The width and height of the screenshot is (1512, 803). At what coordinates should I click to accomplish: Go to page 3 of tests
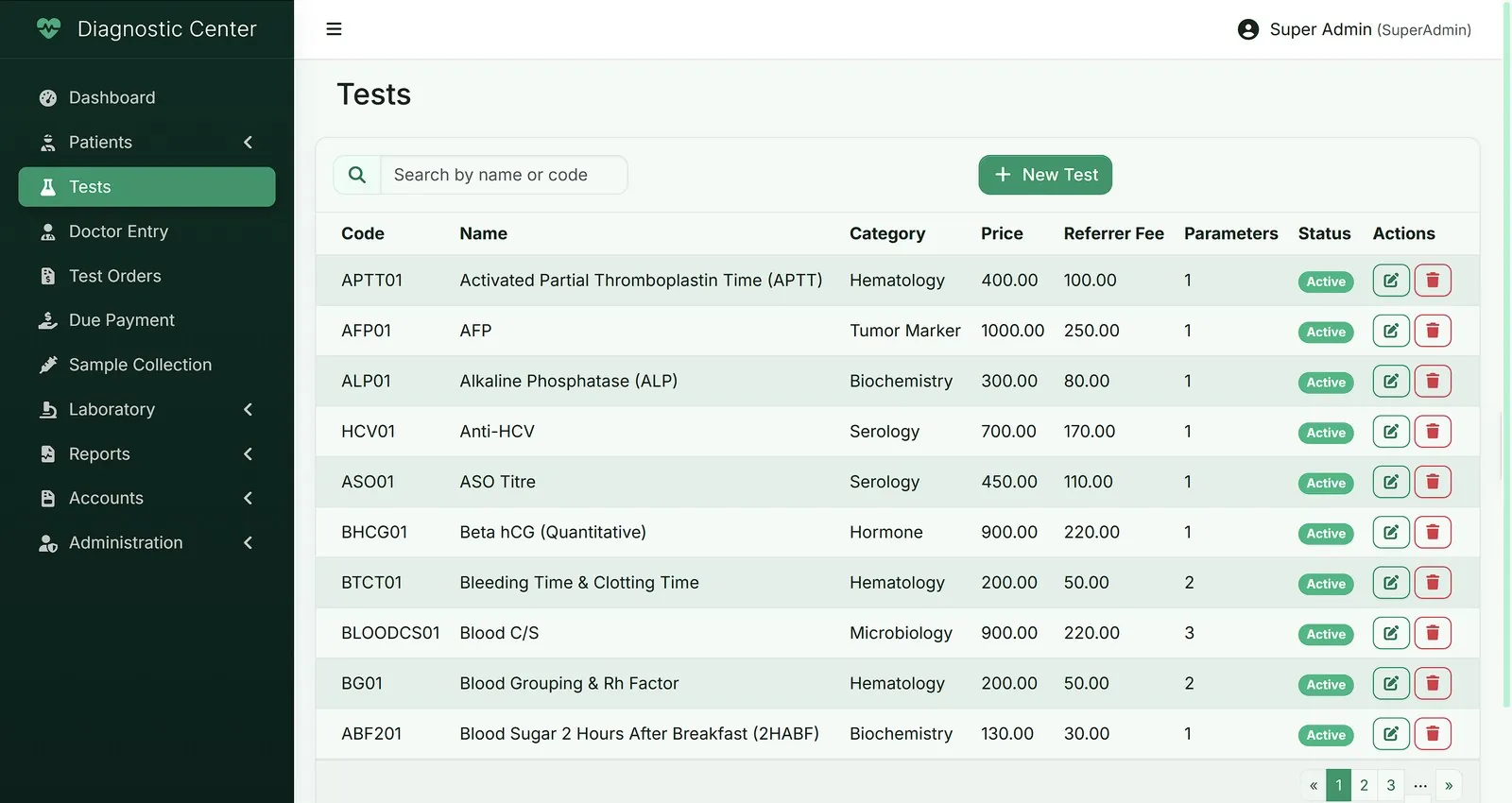[x=1390, y=785]
